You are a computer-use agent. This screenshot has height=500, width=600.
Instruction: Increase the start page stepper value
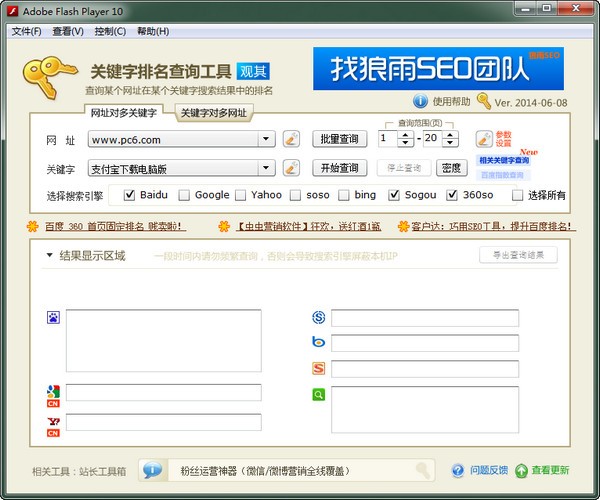click(405, 135)
